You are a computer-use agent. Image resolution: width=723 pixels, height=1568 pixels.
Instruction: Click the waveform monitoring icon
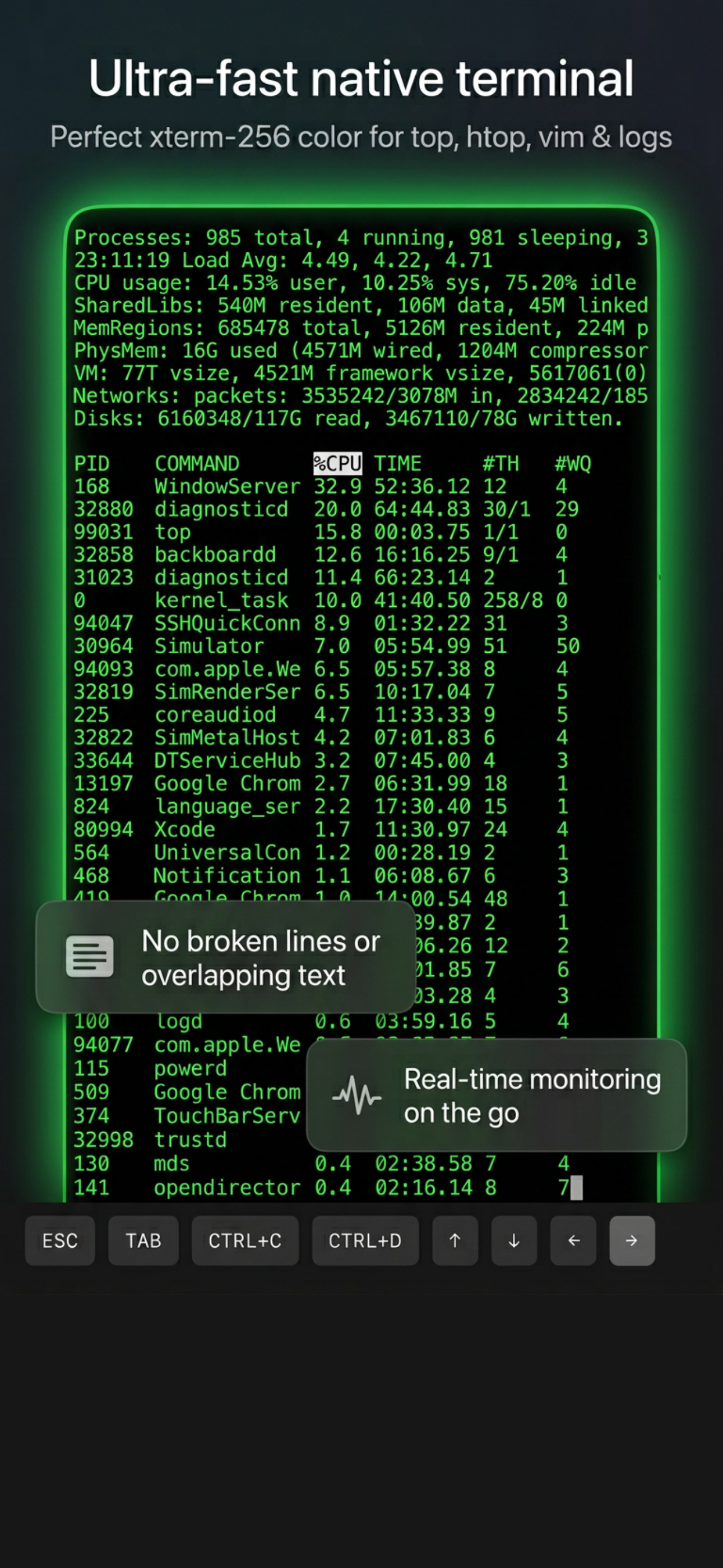pyautogui.click(x=356, y=1096)
